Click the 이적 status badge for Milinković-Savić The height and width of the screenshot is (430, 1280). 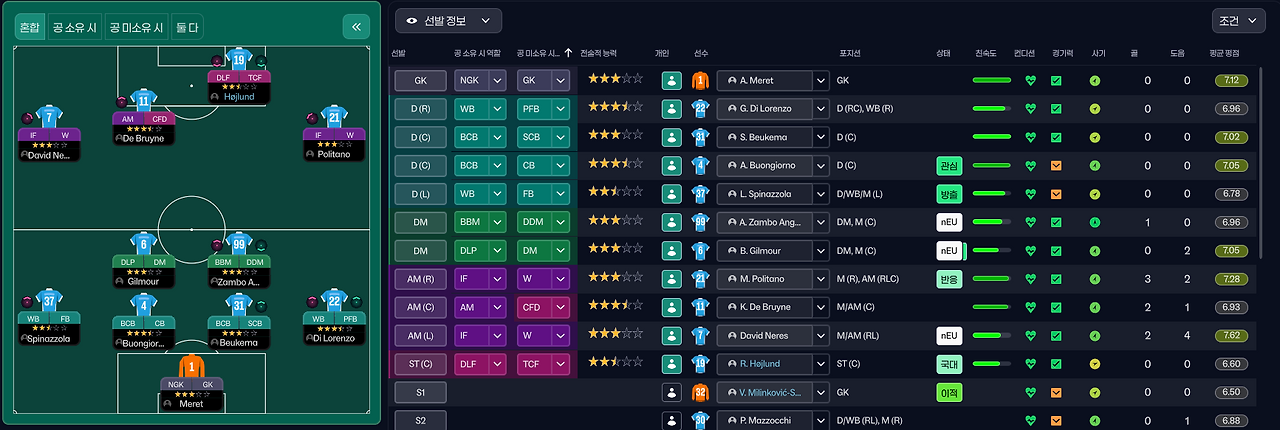949,392
